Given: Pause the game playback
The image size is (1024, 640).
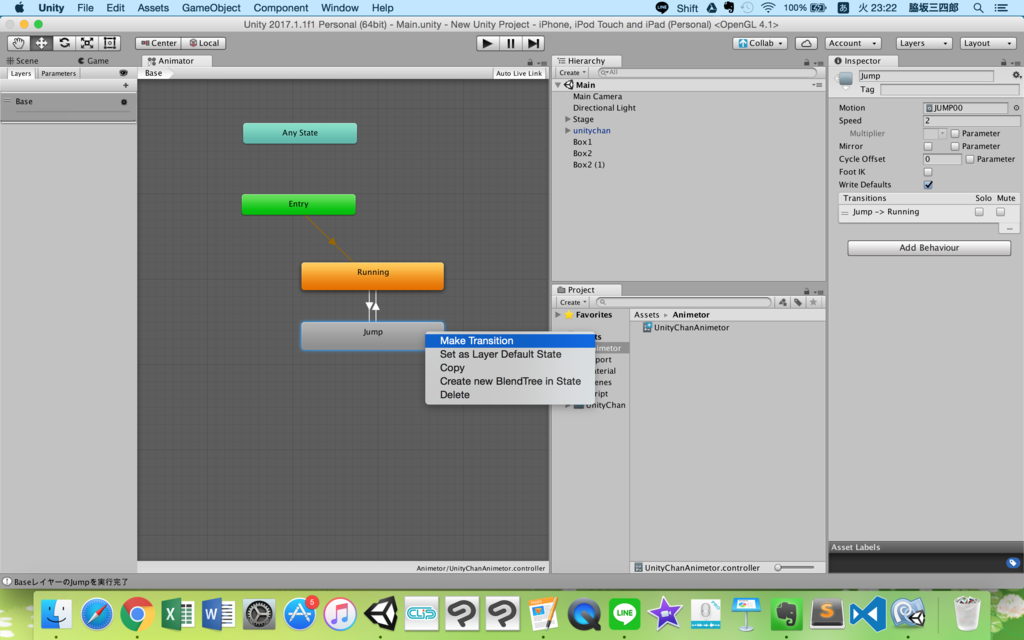Looking at the screenshot, I should click(510, 43).
